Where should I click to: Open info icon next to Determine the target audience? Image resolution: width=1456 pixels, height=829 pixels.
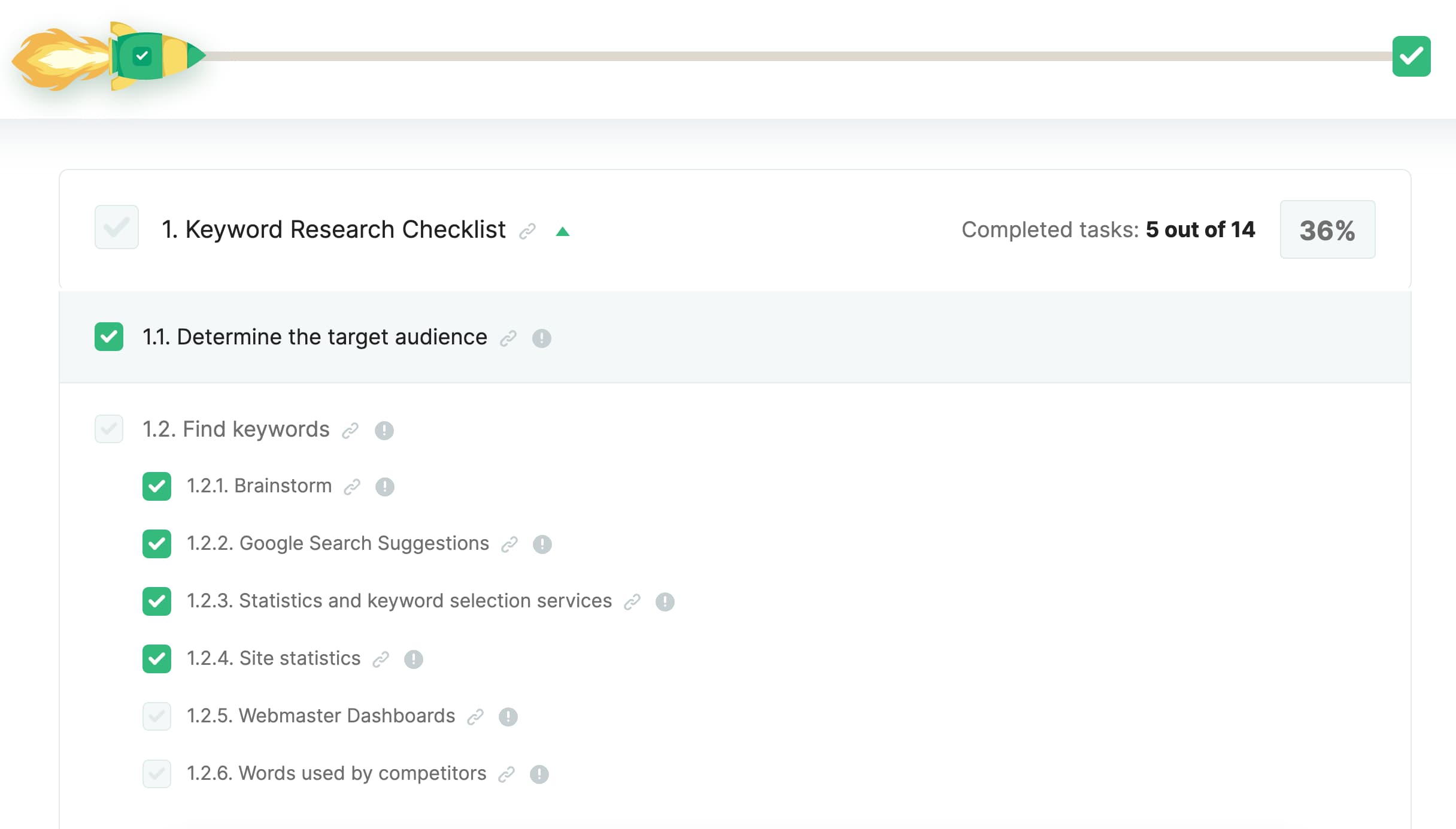pos(542,338)
